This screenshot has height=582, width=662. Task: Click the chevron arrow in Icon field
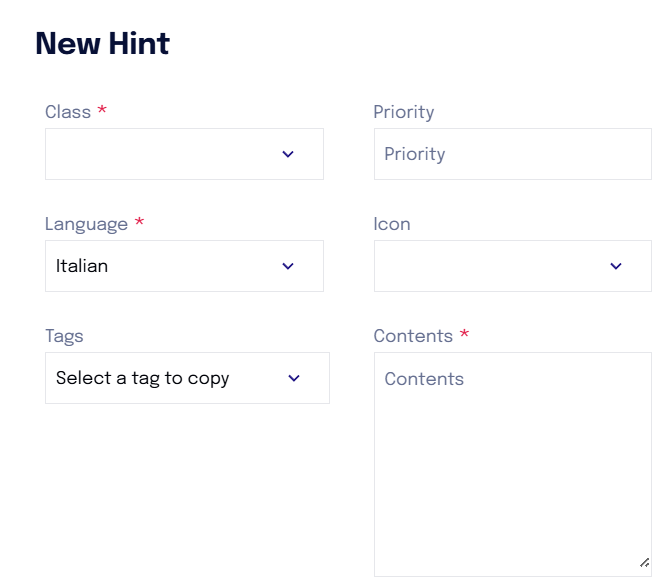tap(616, 266)
